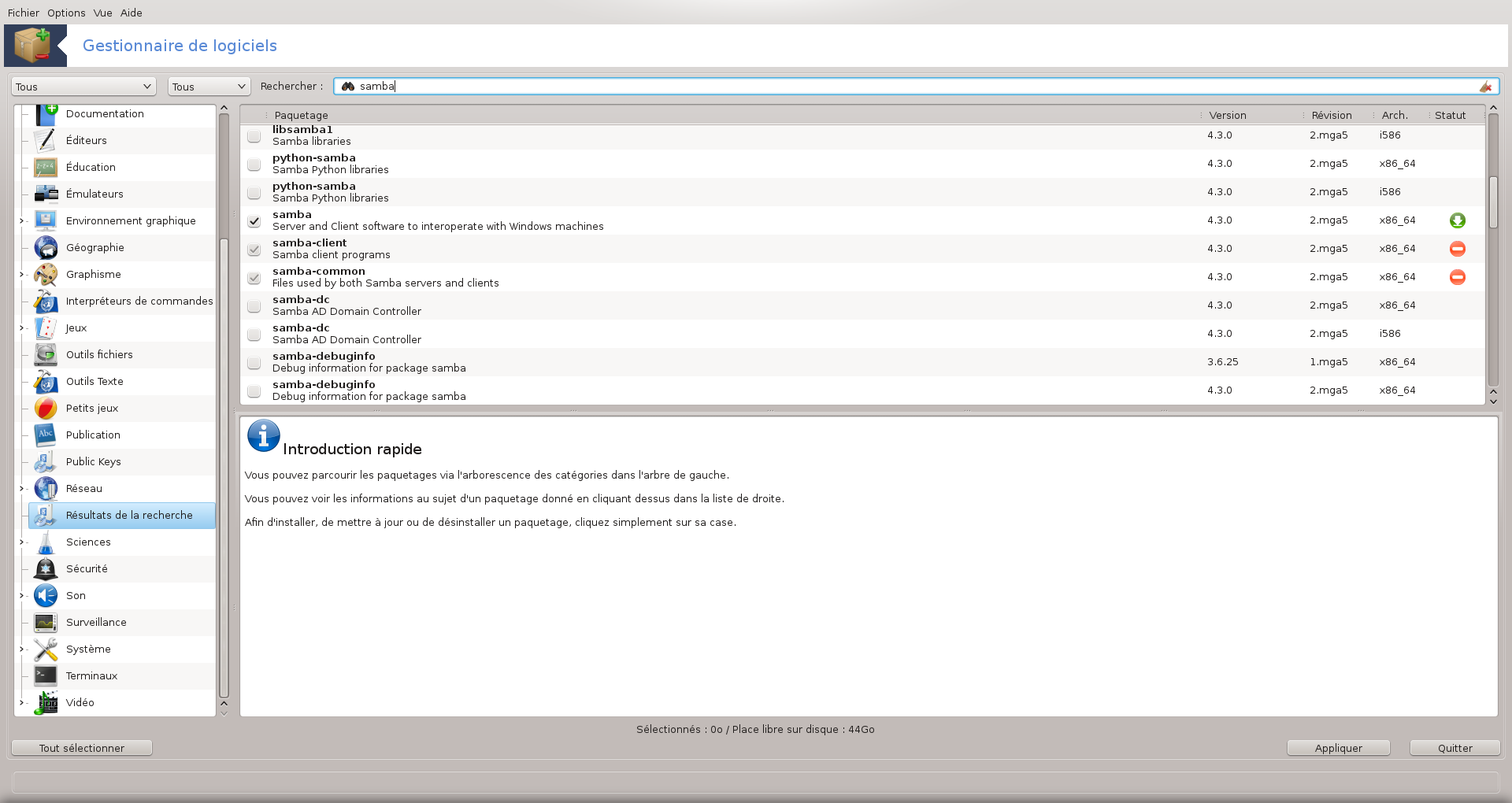1512x803 pixels.
Task: Click the Appliquer button
Action: pyautogui.click(x=1338, y=748)
